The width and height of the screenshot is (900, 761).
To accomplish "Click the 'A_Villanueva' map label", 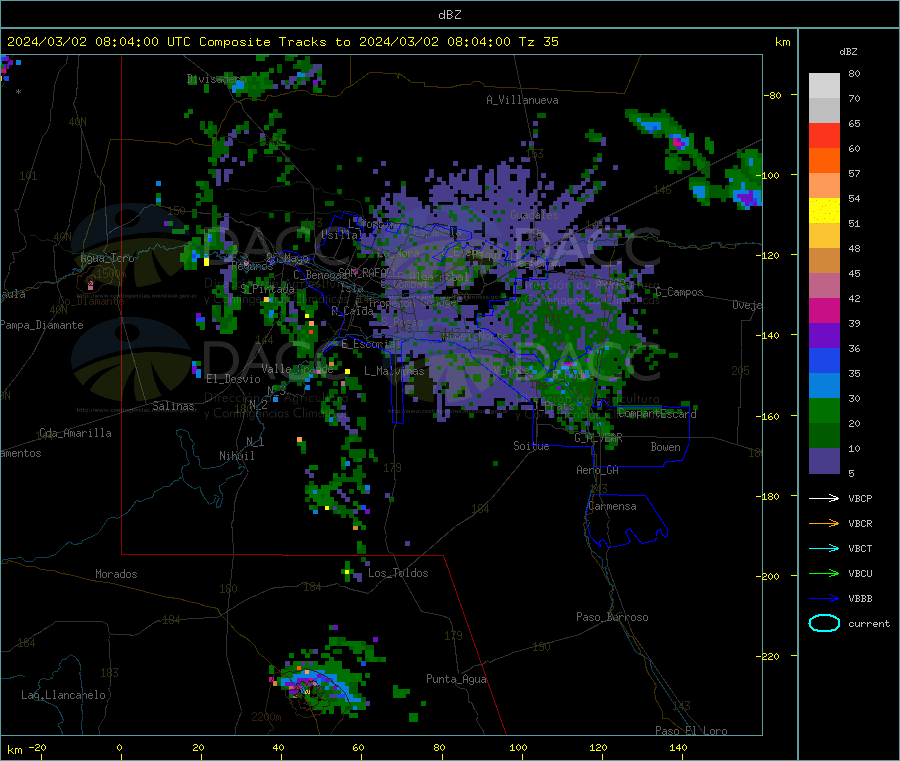I will click(x=522, y=100).
